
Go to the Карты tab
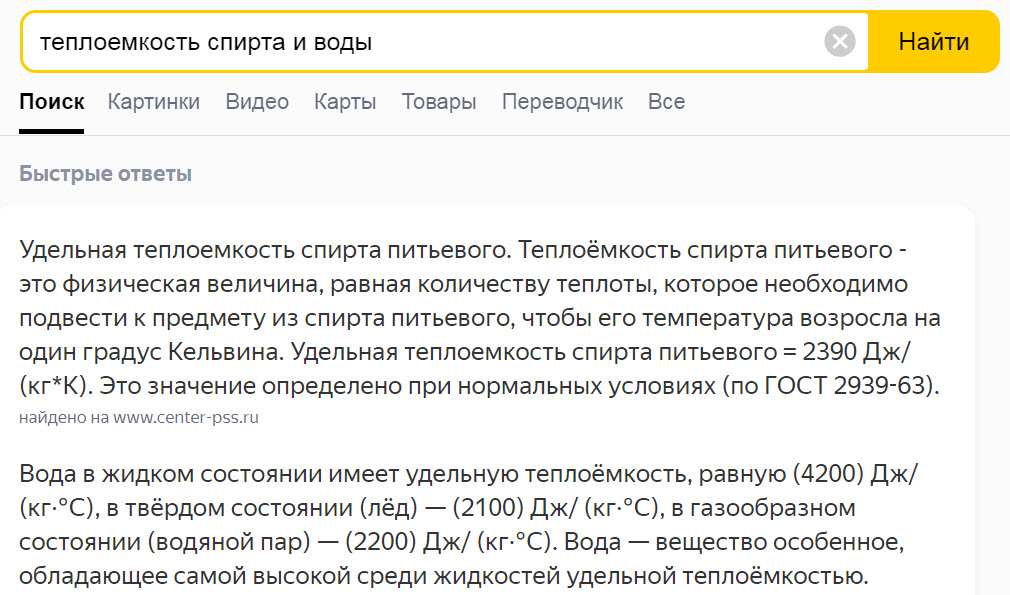coord(345,102)
